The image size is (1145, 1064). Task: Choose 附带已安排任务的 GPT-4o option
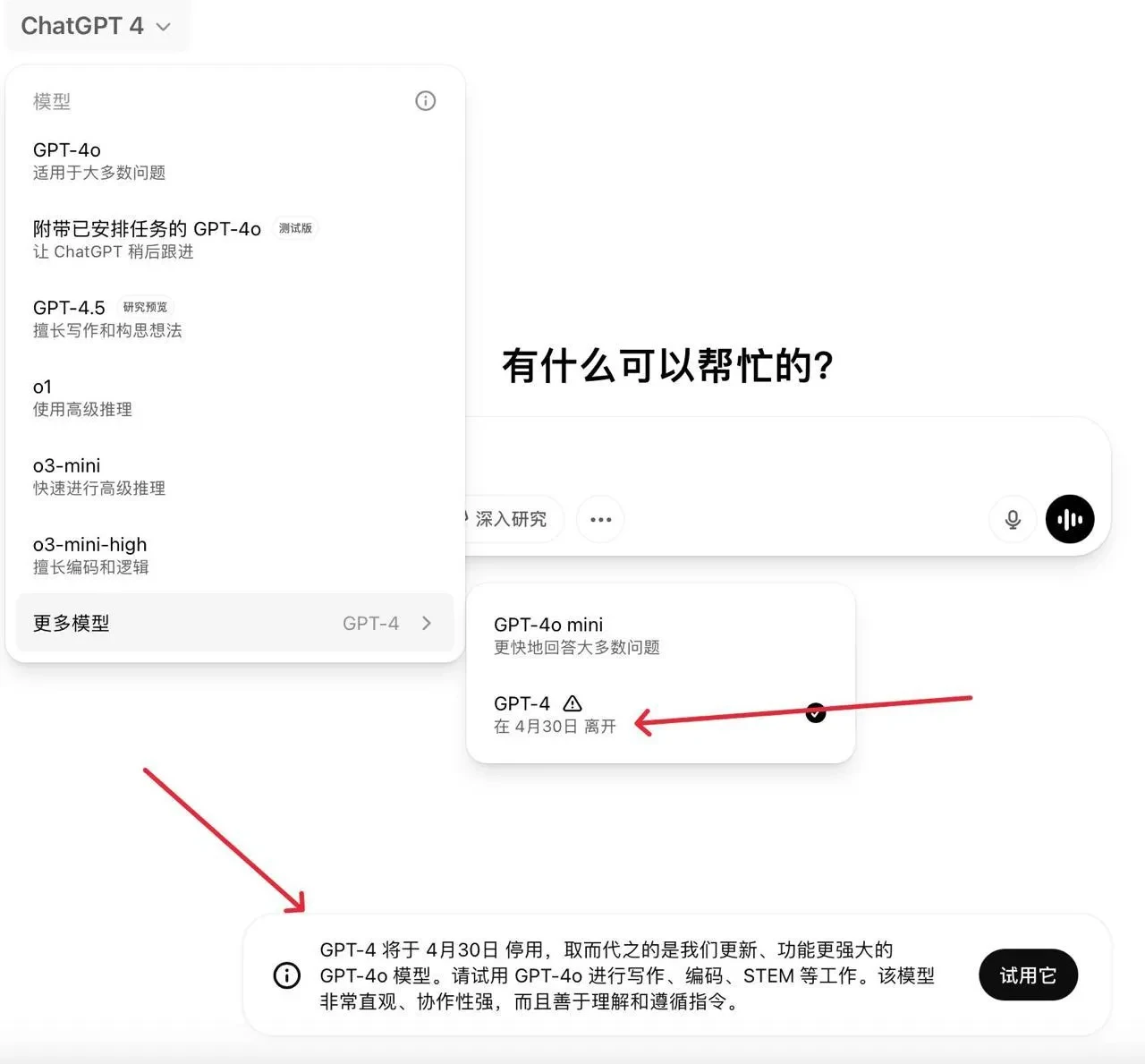(x=234, y=239)
